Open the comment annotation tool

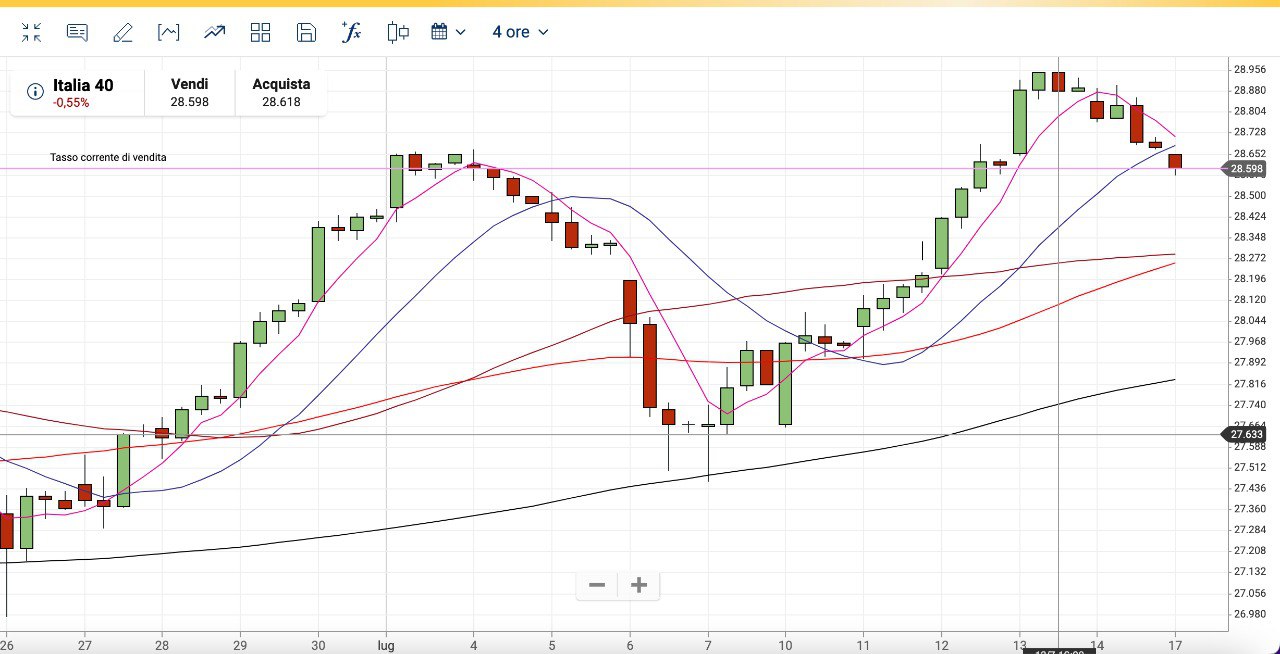[x=77, y=33]
